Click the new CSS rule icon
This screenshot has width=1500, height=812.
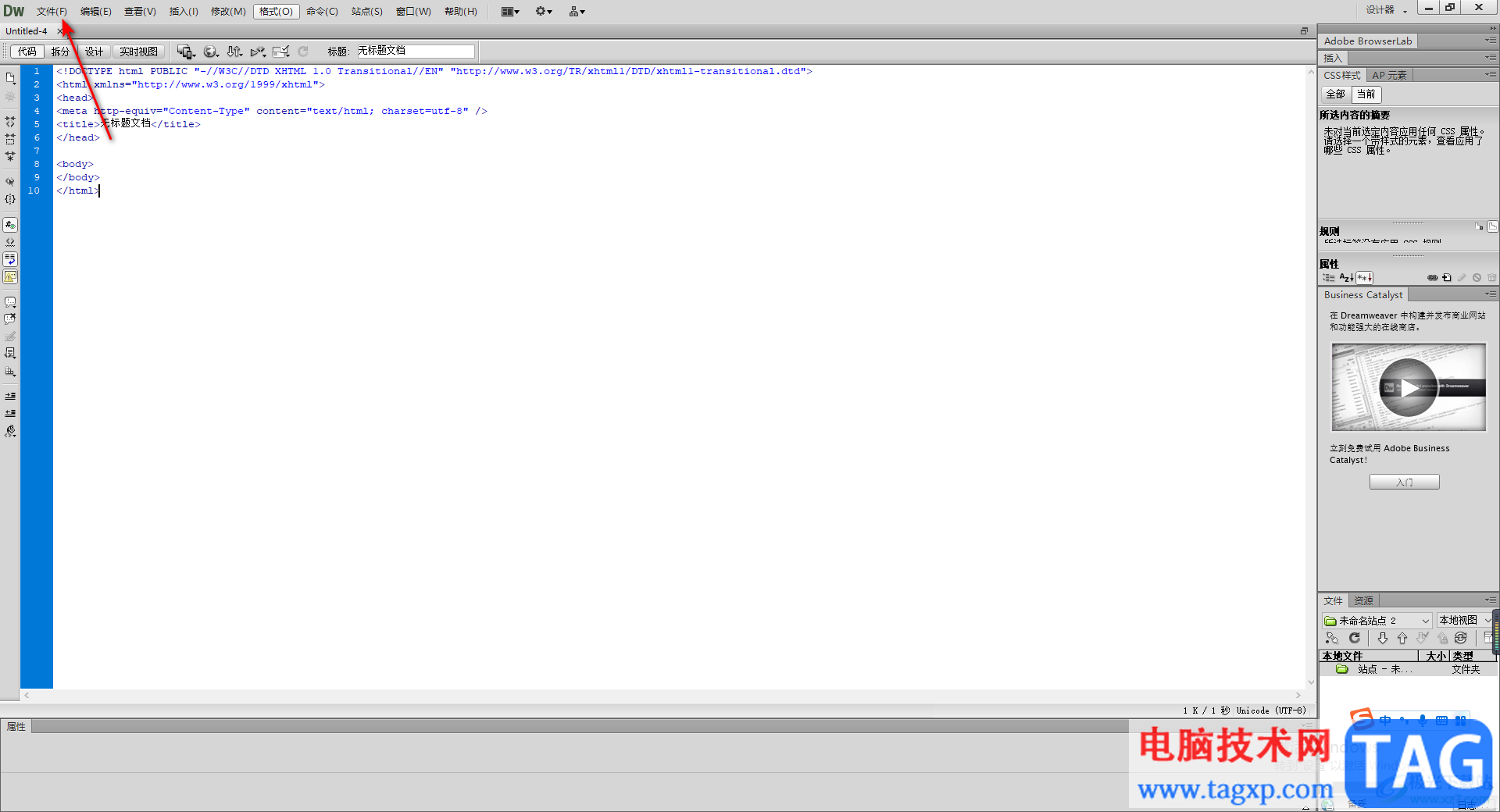point(1447,278)
